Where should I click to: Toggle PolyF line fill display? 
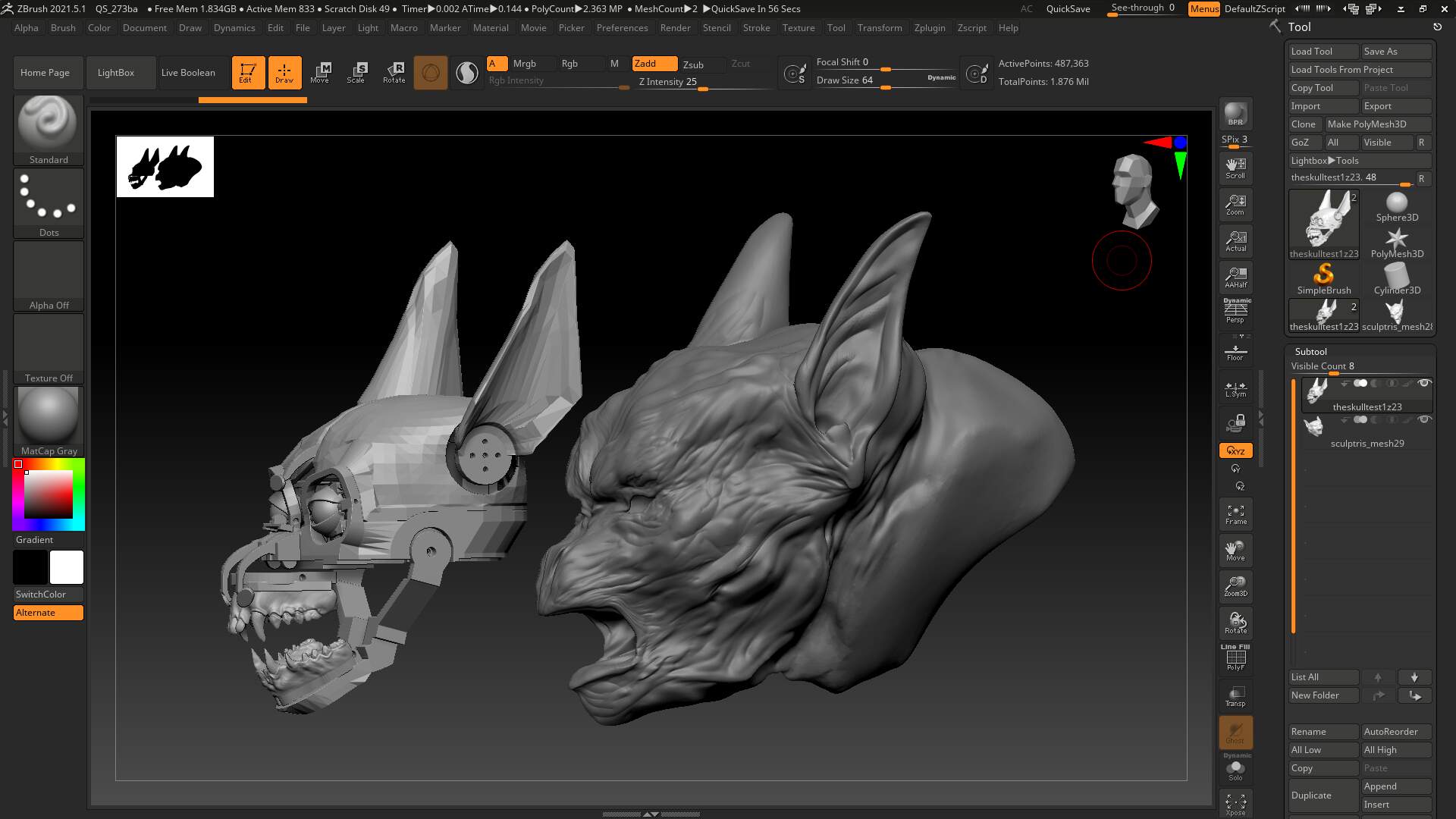[1235, 657]
